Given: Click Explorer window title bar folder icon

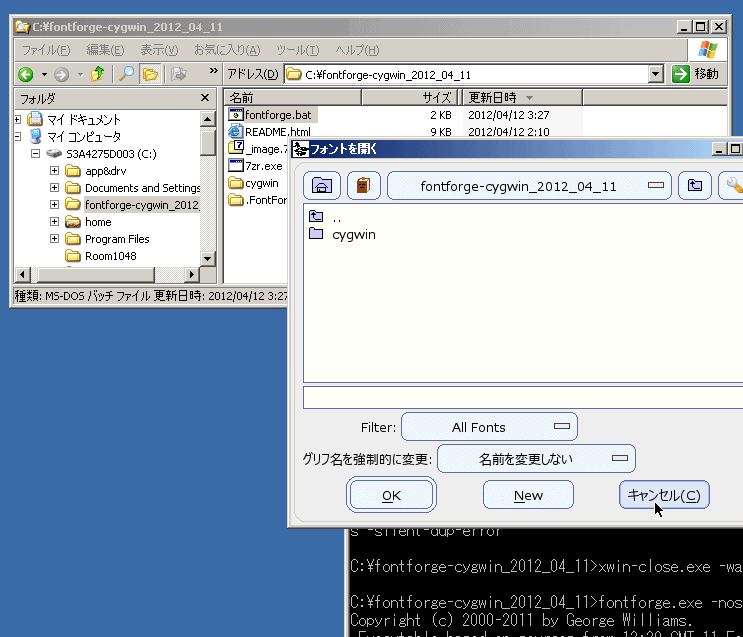Looking at the screenshot, I should coord(22,27).
